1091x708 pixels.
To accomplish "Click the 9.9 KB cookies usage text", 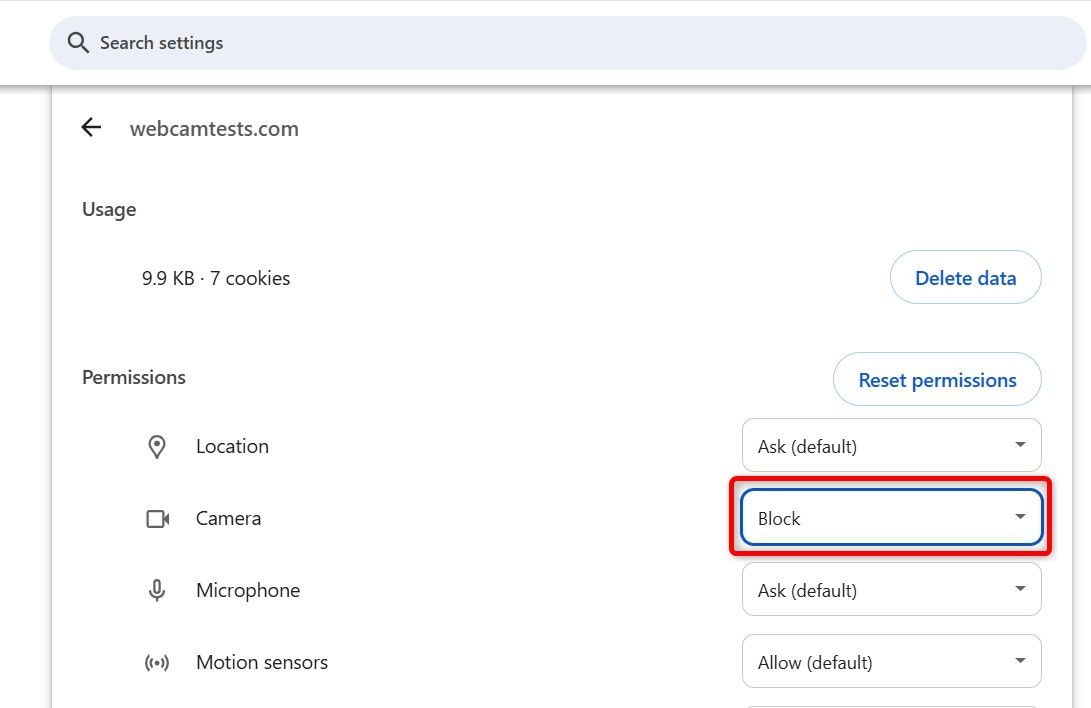I will [x=216, y=279].
